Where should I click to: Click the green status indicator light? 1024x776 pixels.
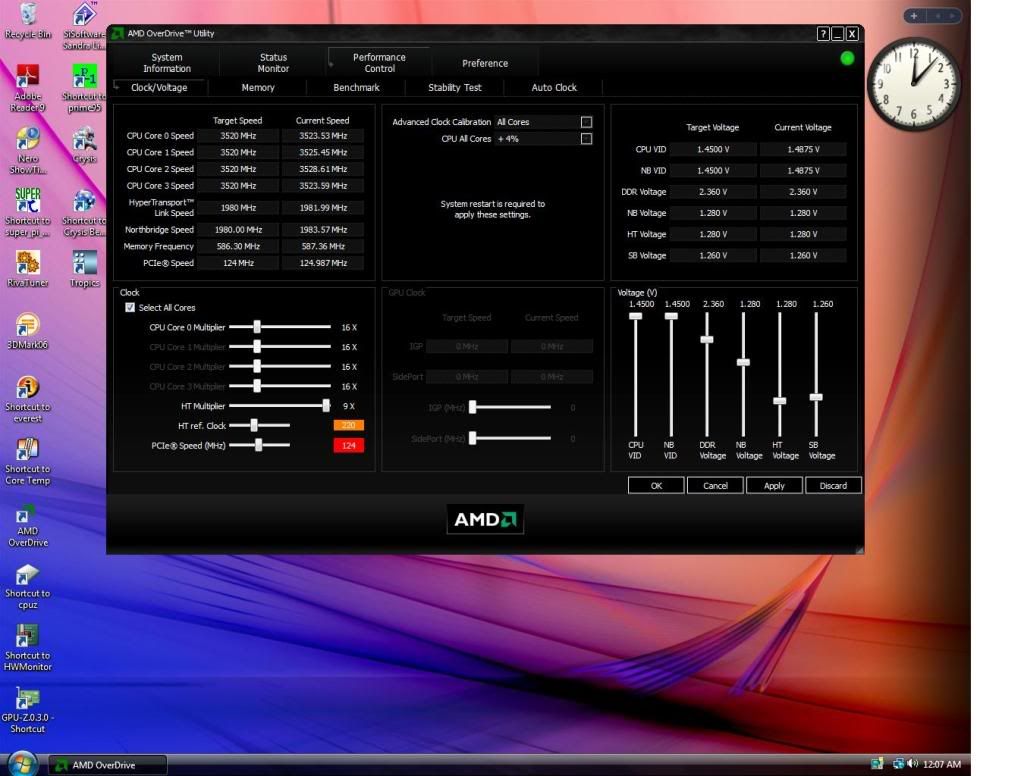coord(847,58)
